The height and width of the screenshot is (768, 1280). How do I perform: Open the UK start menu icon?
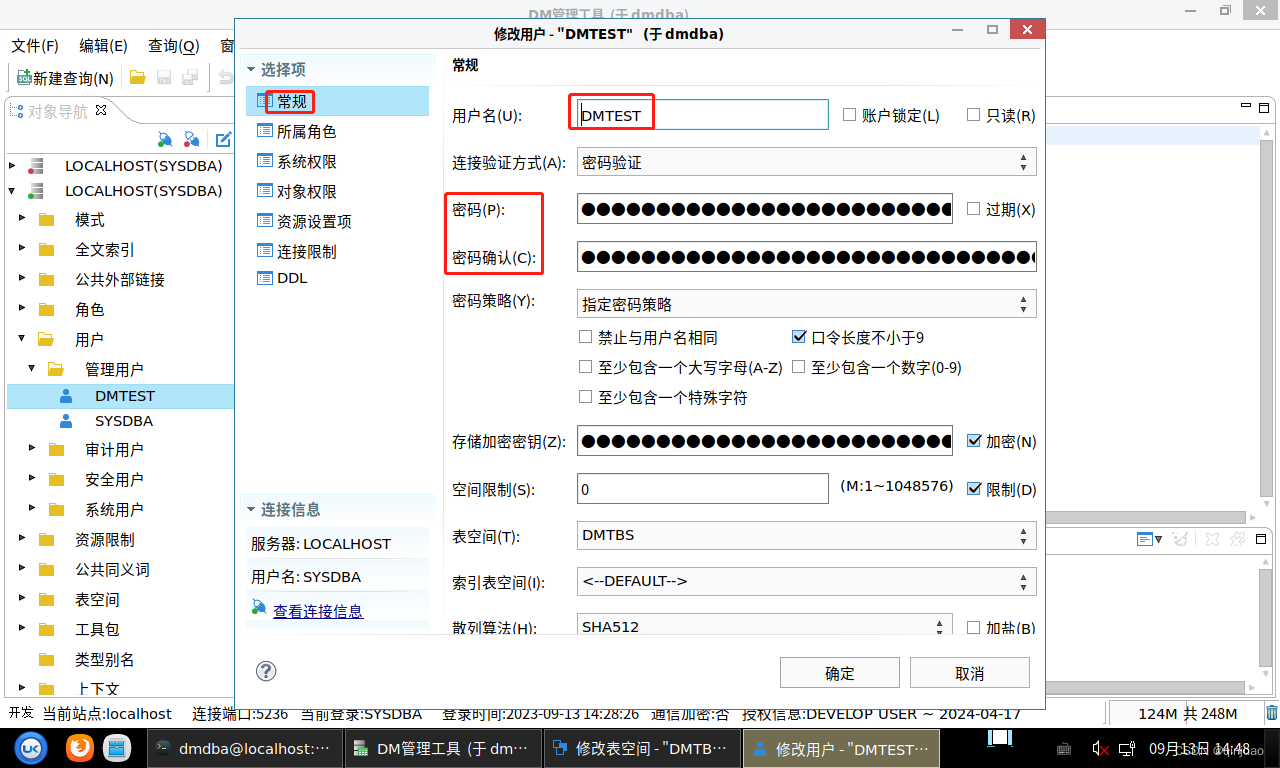(x=31, y=748)
